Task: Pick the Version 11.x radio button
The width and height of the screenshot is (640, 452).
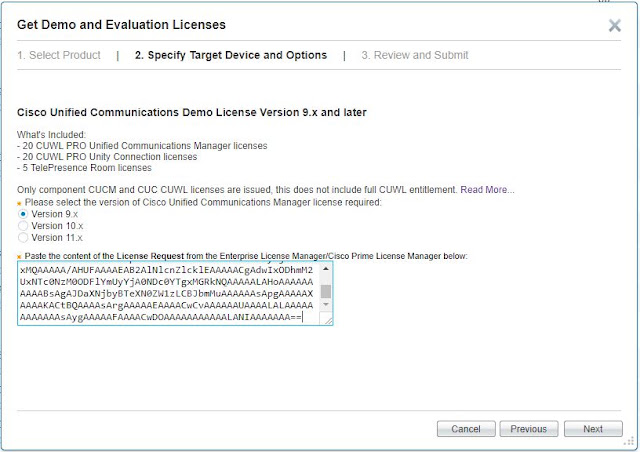Action: coord(23,238)
